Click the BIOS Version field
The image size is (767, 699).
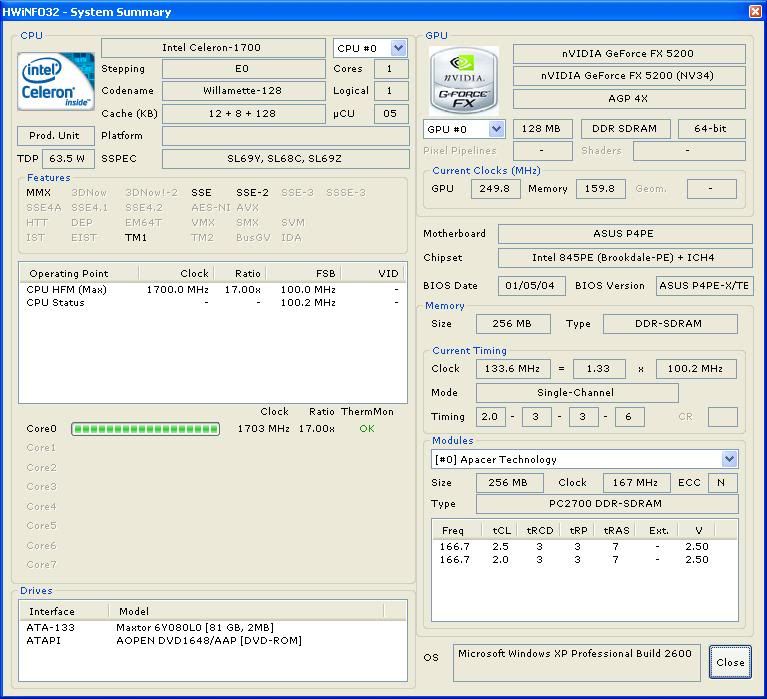[704, 286]
